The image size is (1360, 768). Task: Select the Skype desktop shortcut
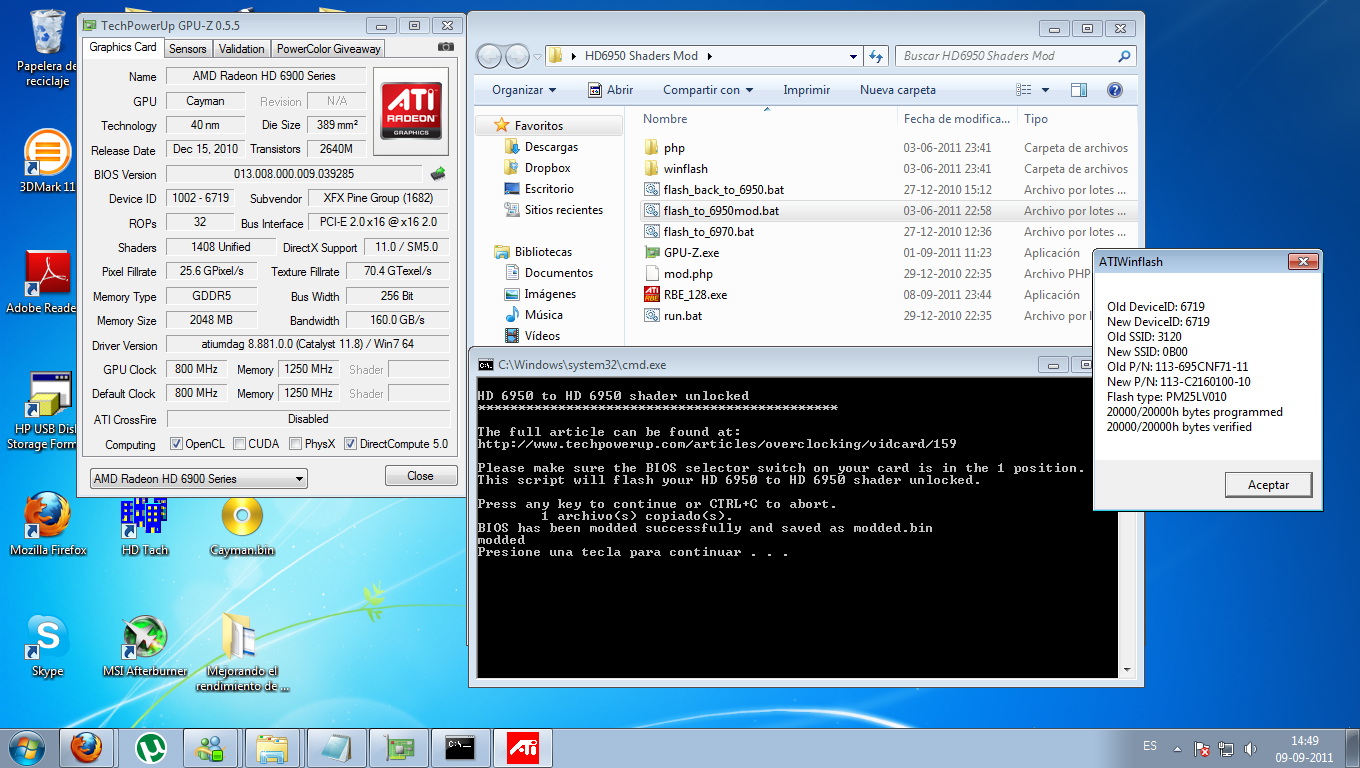[x=47, y=646]
